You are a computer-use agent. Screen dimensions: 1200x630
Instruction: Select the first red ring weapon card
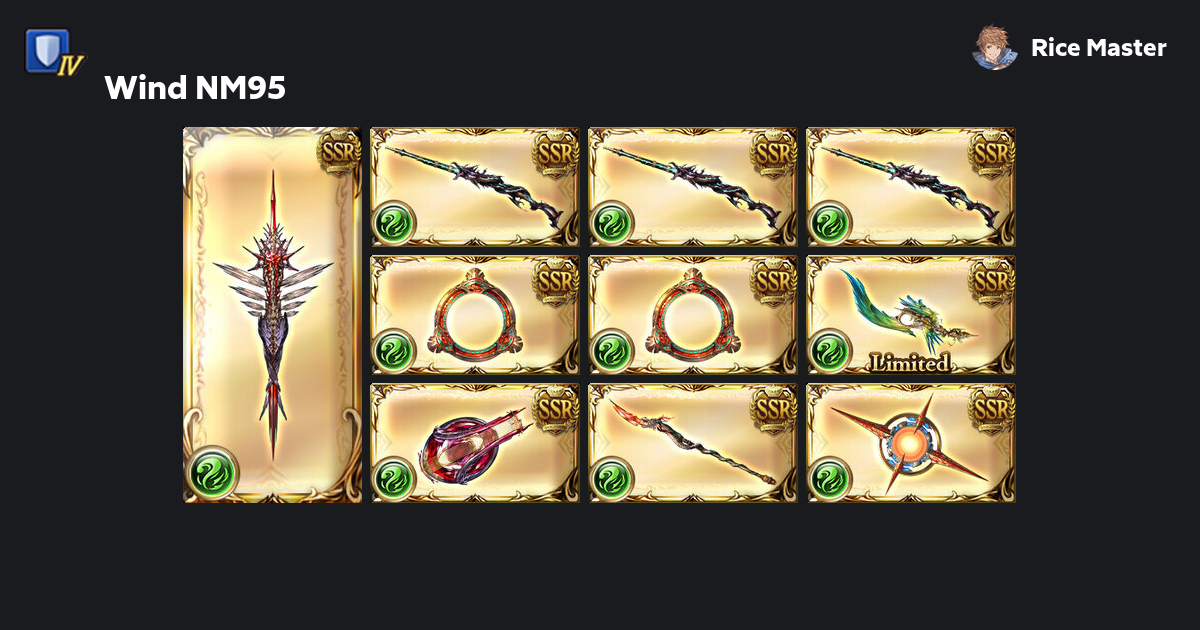[x=475, y=315]
